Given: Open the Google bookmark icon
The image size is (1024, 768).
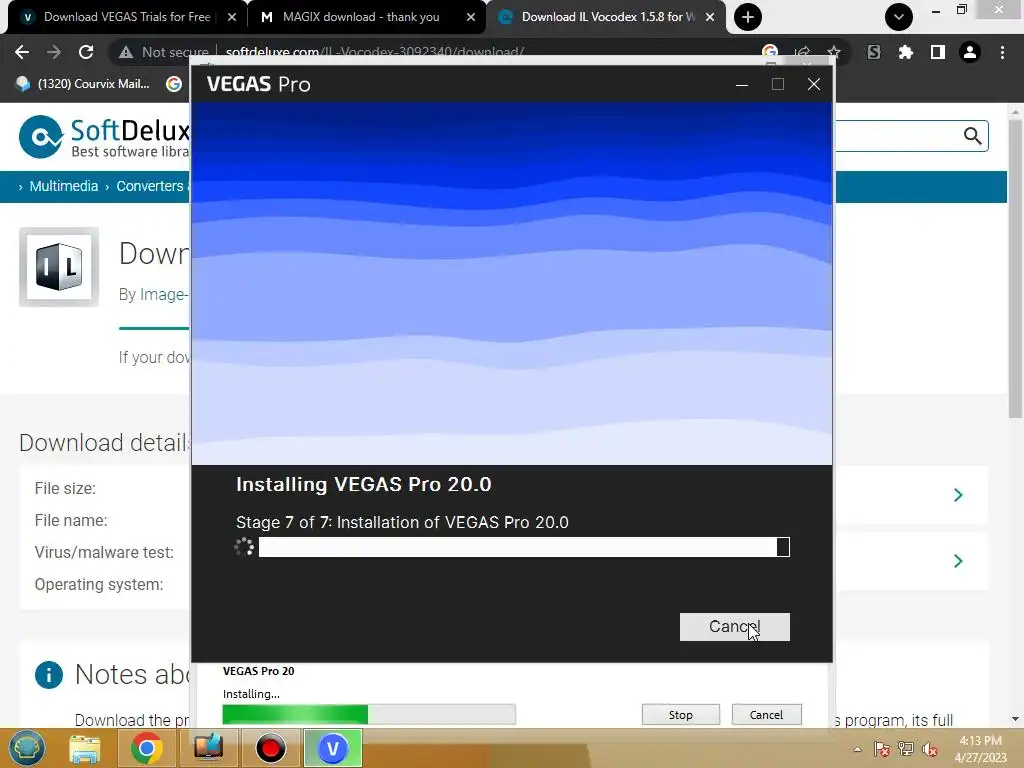Looking at the screenshot, I should click(174, 84).
